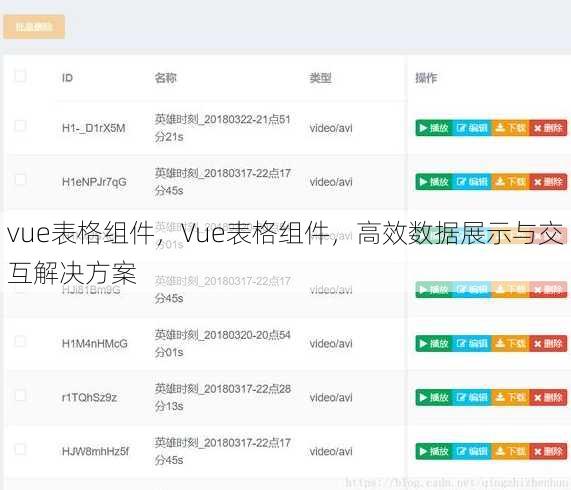Edit the HJi81Bm9G row
This screenshot has height=490, width=571.
click(472, 289)
